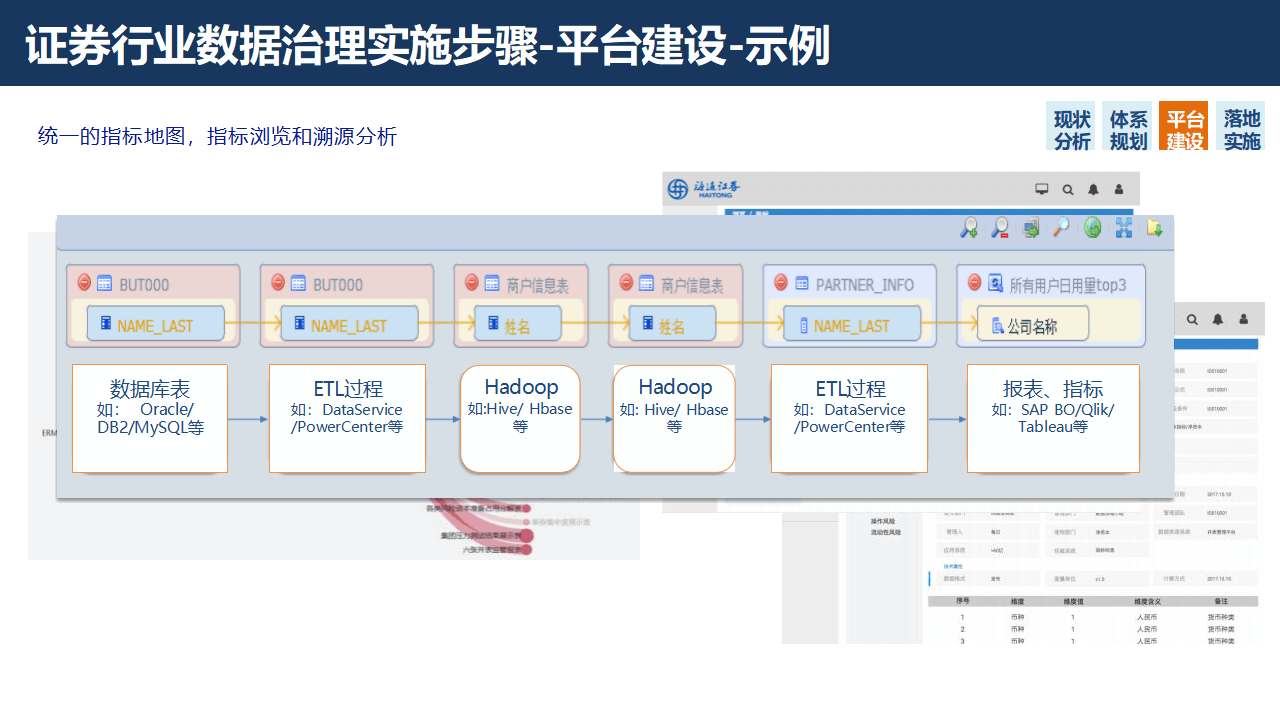Click the zoom-in magnifier in lineage toolbar
This screenshot has height=720, width=1280.
[969, 228]
